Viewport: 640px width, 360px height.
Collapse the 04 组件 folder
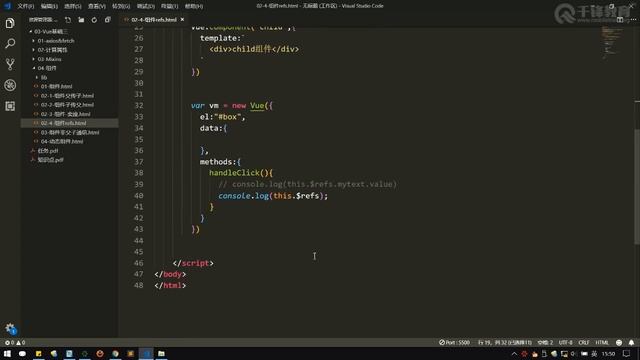coord(47,68)
